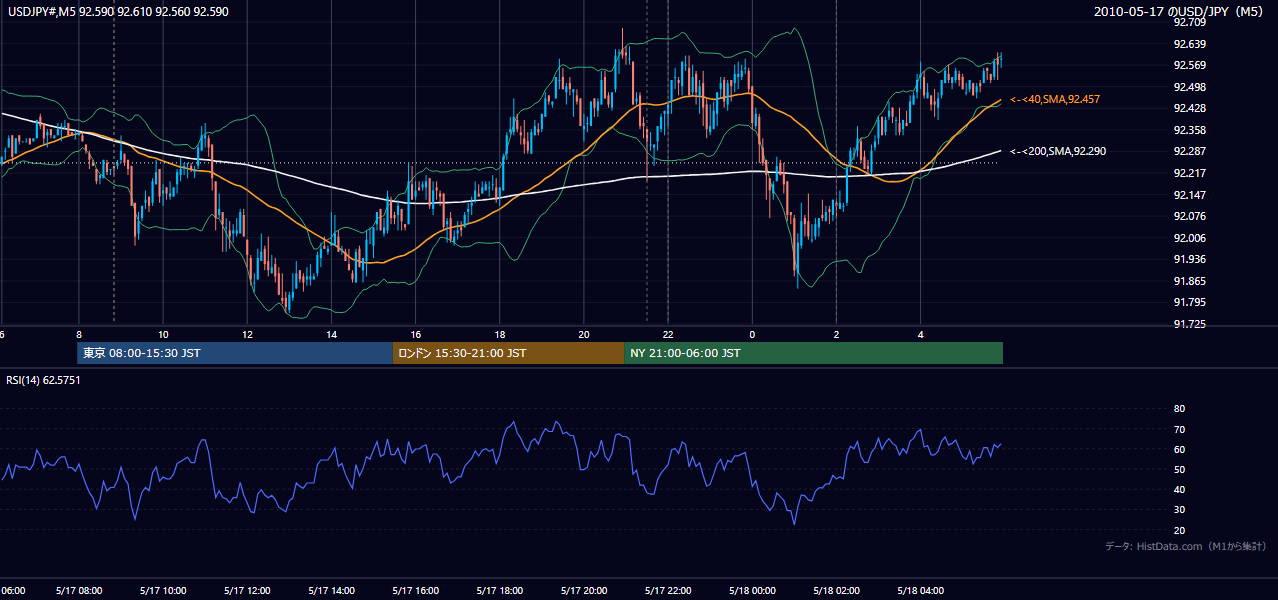Screen dimensions: 1278x600
Task: Click the 5/17 10:00 time axis label
Action: click(163, 591)
